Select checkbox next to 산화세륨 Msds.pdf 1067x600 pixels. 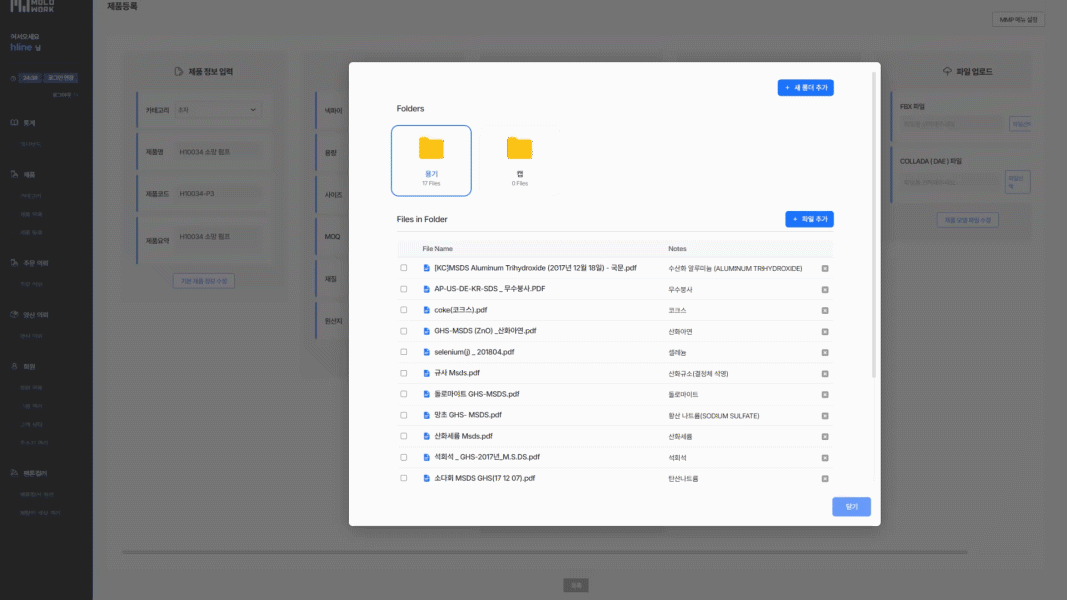(404, 436)
